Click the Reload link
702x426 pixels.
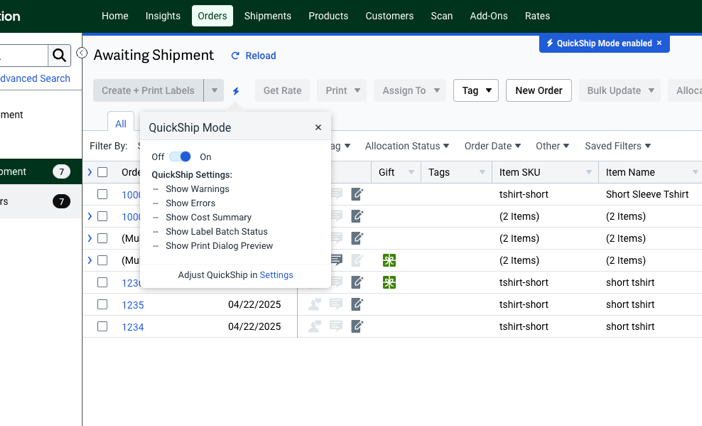pos(261,56)
